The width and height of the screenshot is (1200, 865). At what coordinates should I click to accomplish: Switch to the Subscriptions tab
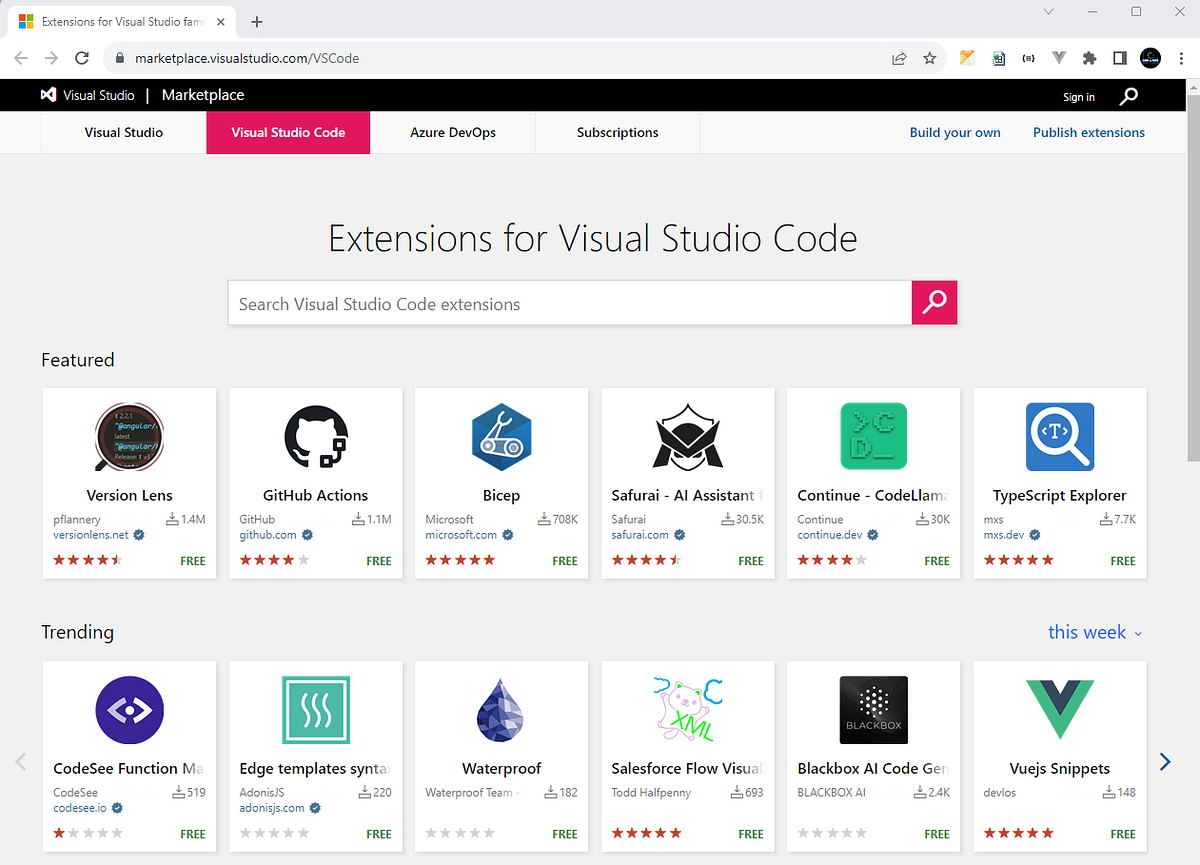(617, 132)
